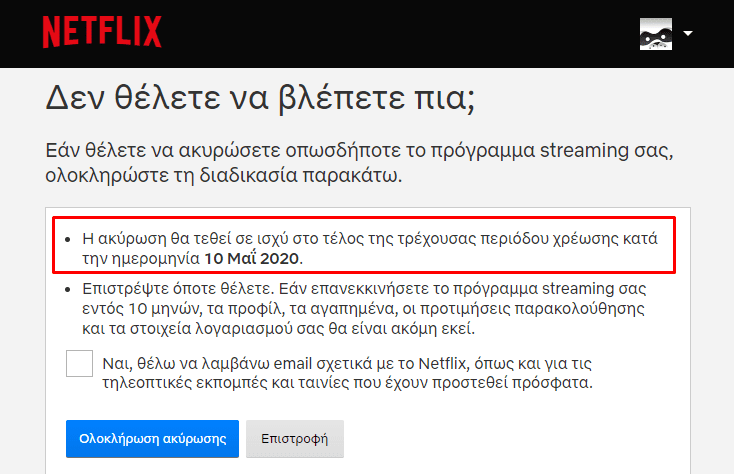Click the first bullet point marker
Image resolution: width=734 pixels, height=474 pixels.
pyautogui.click(x=68, y=240)
